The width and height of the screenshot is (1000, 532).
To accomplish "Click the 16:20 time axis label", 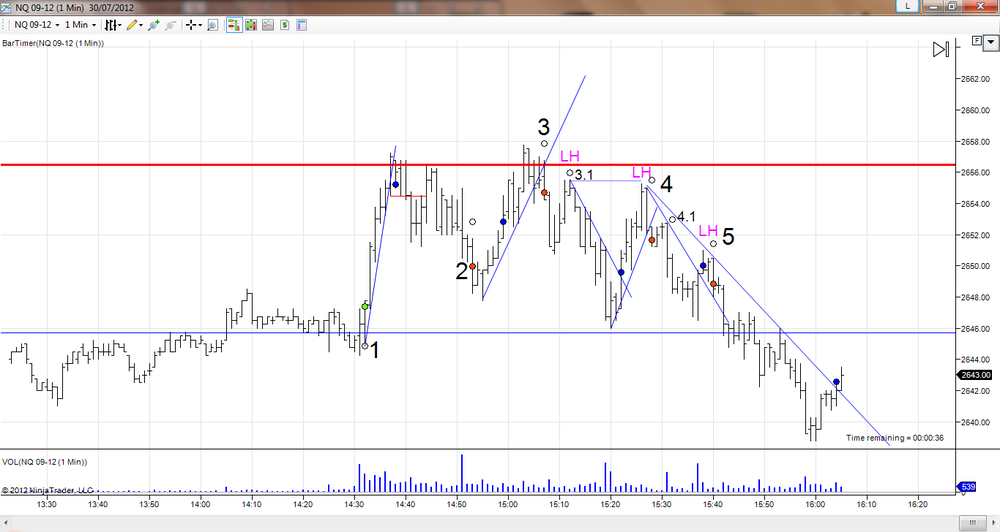I will [x=918, y=505].
